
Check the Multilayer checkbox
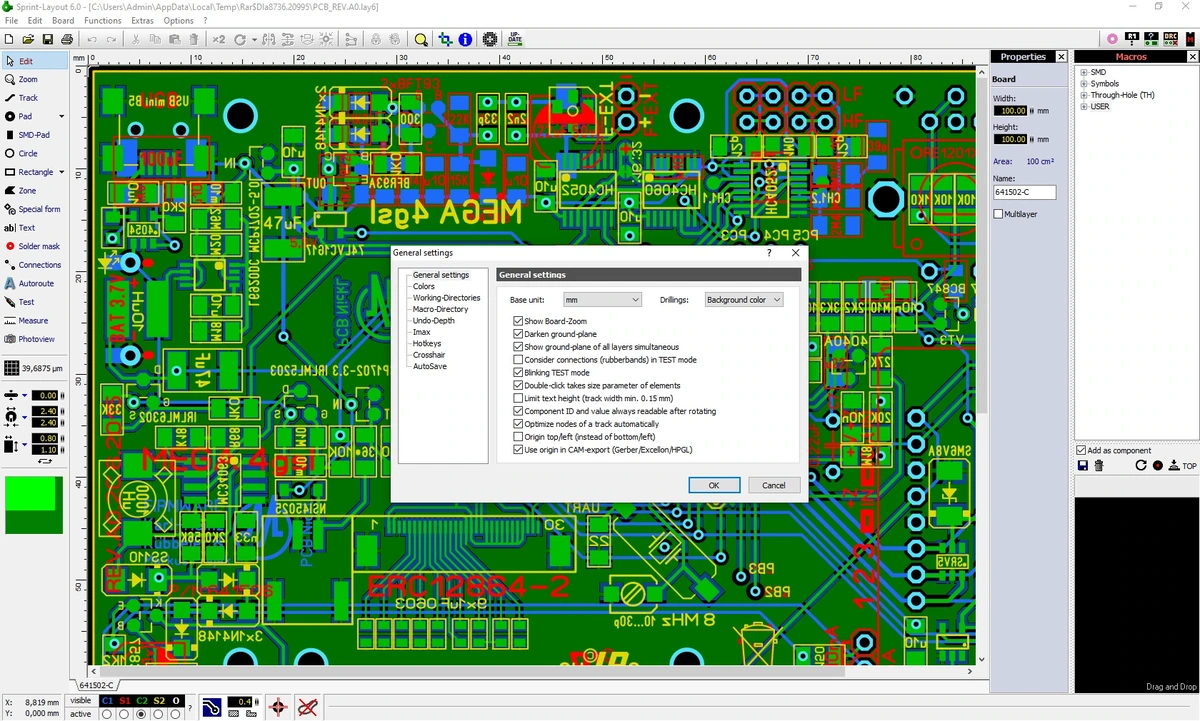pos(998,214)
